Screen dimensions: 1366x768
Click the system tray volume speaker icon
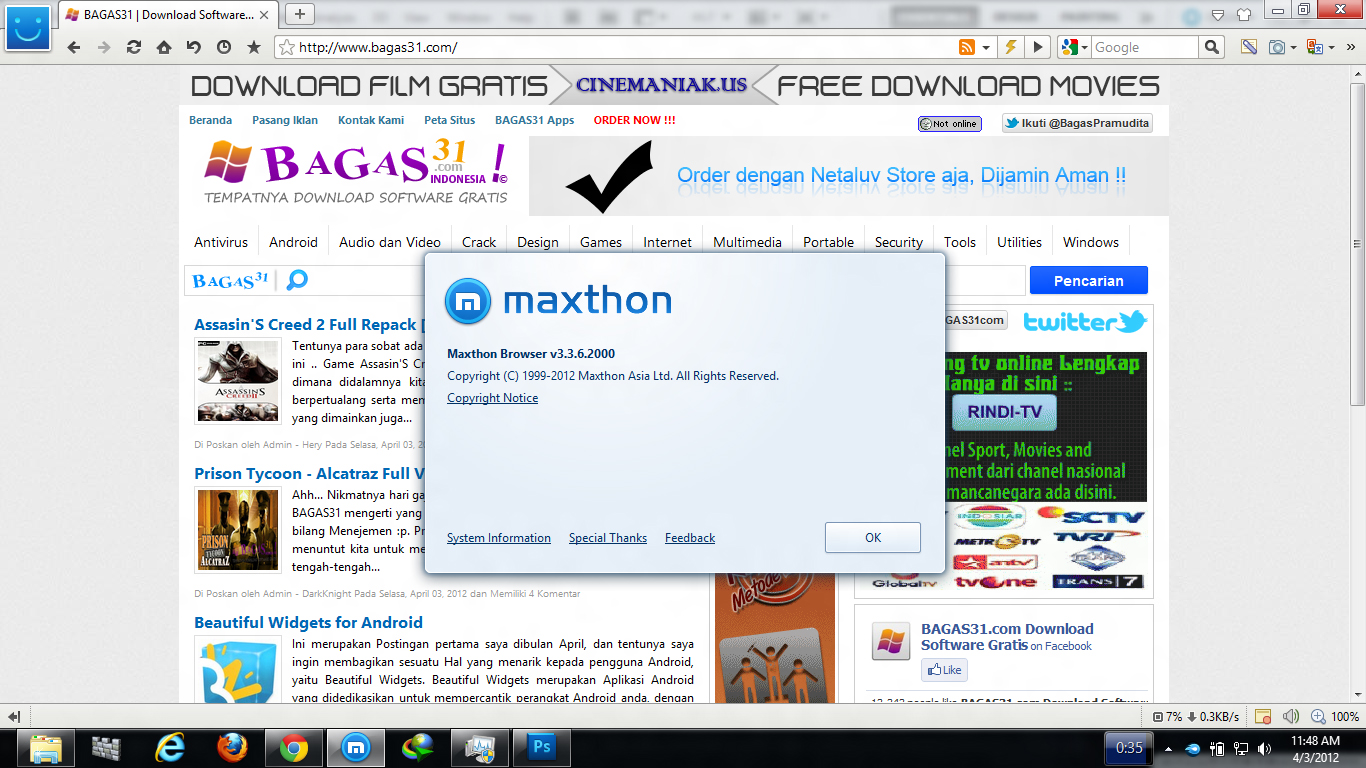coord(1265,748)
